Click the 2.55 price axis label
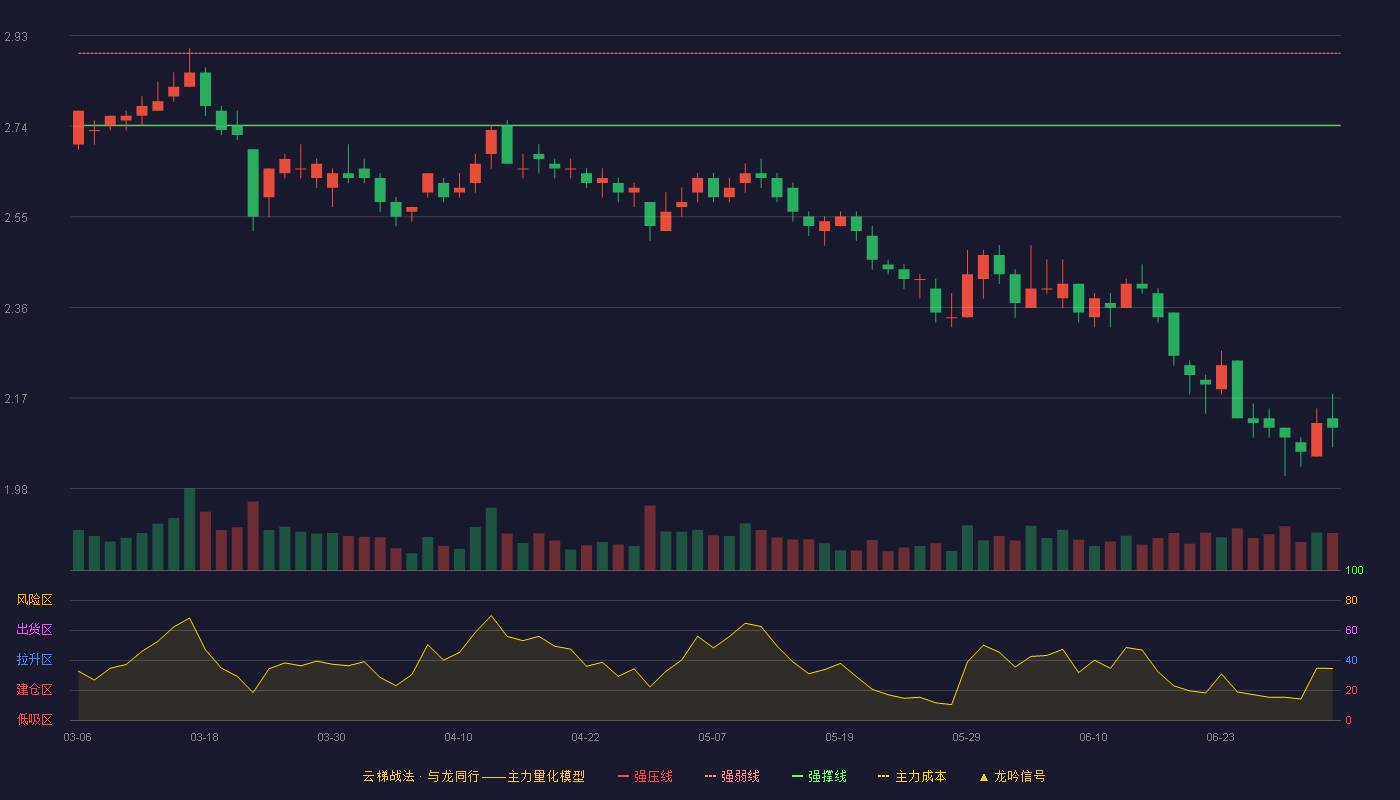 16,218
